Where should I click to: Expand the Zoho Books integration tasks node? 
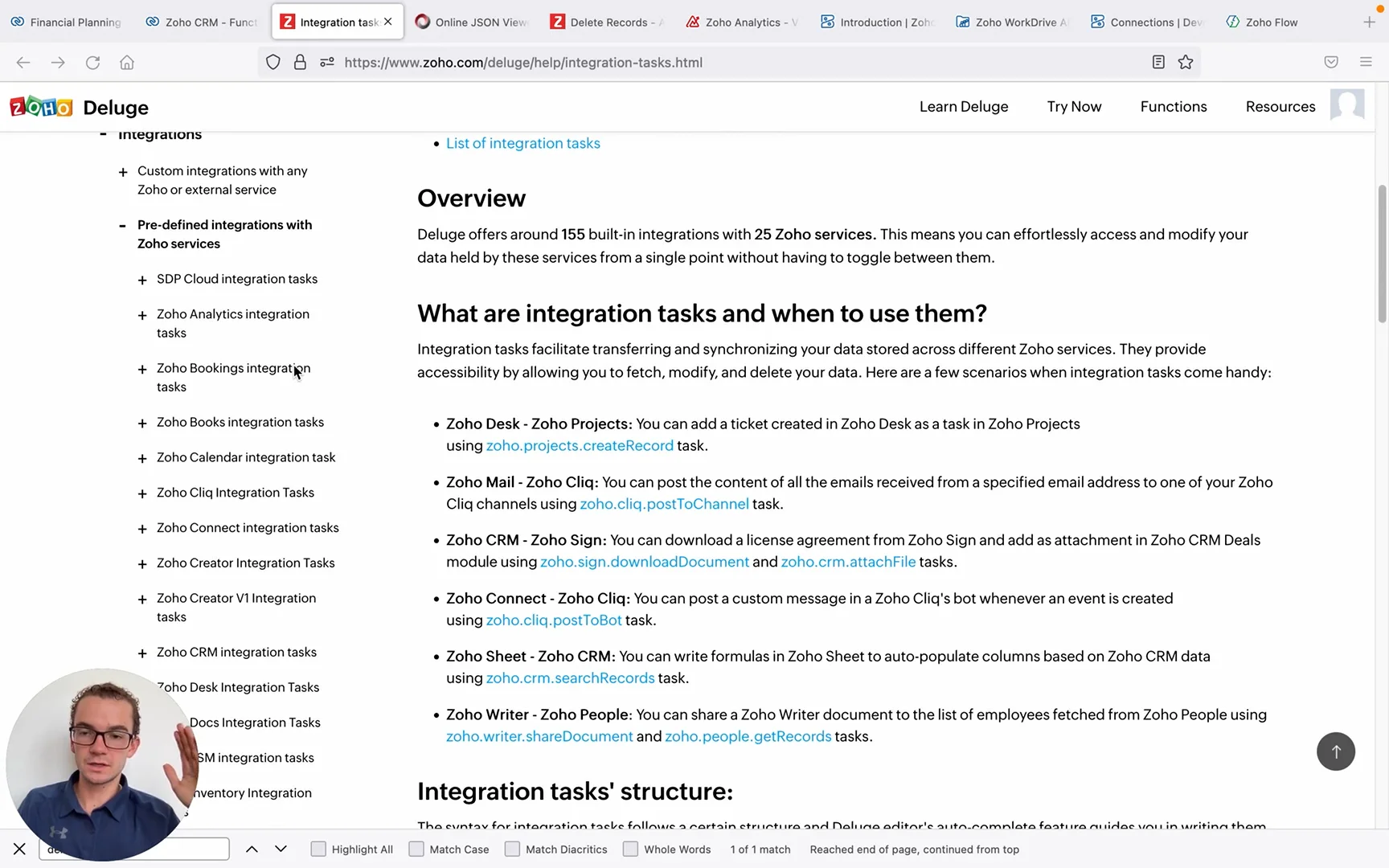tap(142, 424)
